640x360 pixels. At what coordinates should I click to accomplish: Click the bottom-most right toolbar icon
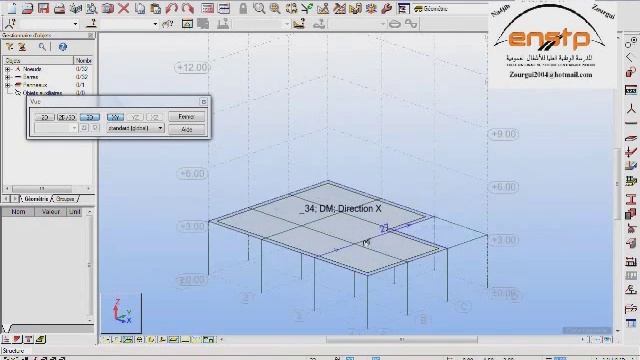pos(631,323)
